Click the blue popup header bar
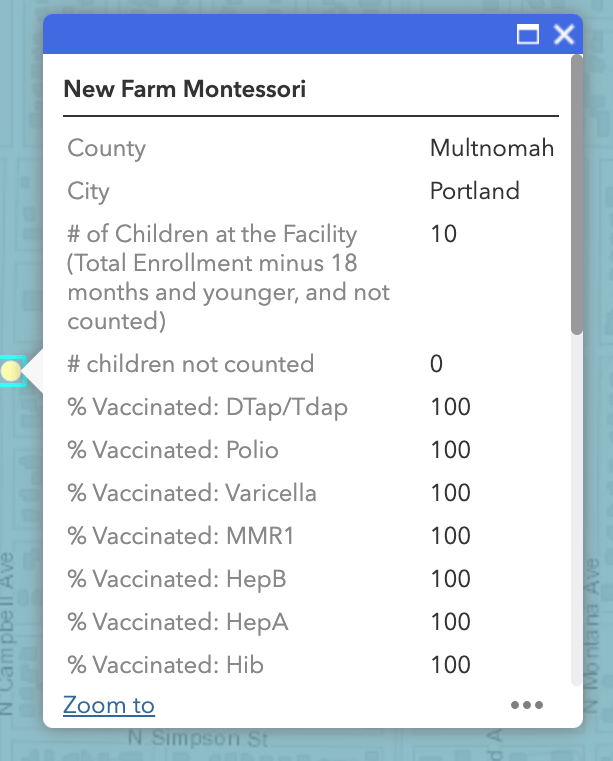This screenshot has width=613, height=761. click(x=280, y=35)
